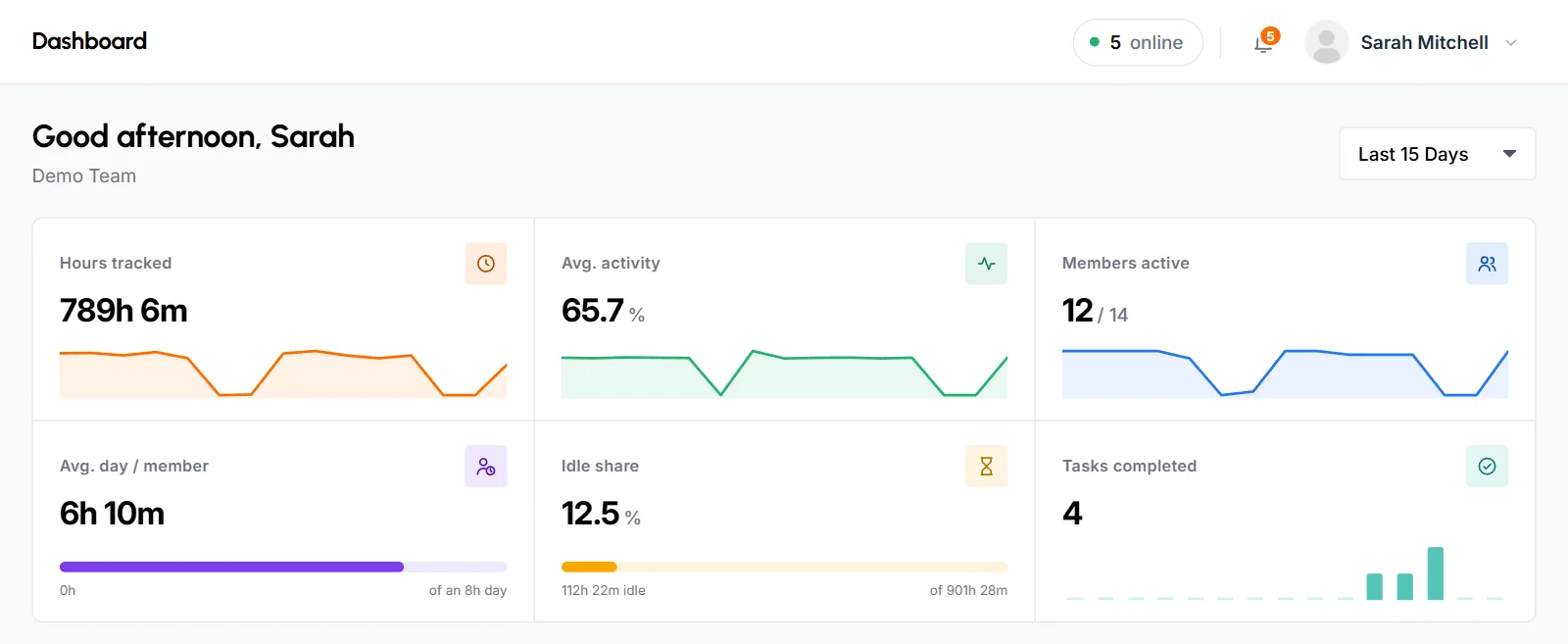Click the 6h 10m average day value
1568x644 pixels.
tap(112, 514)
